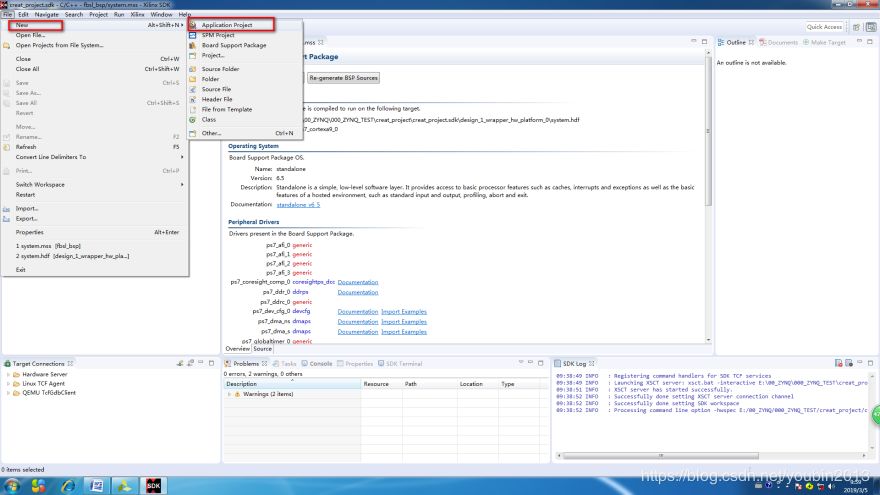Image resolution: width=880 pixels, height=495 pixels.
Task: Open the Project menu in menu bar
Action: (x=98, y=14)
